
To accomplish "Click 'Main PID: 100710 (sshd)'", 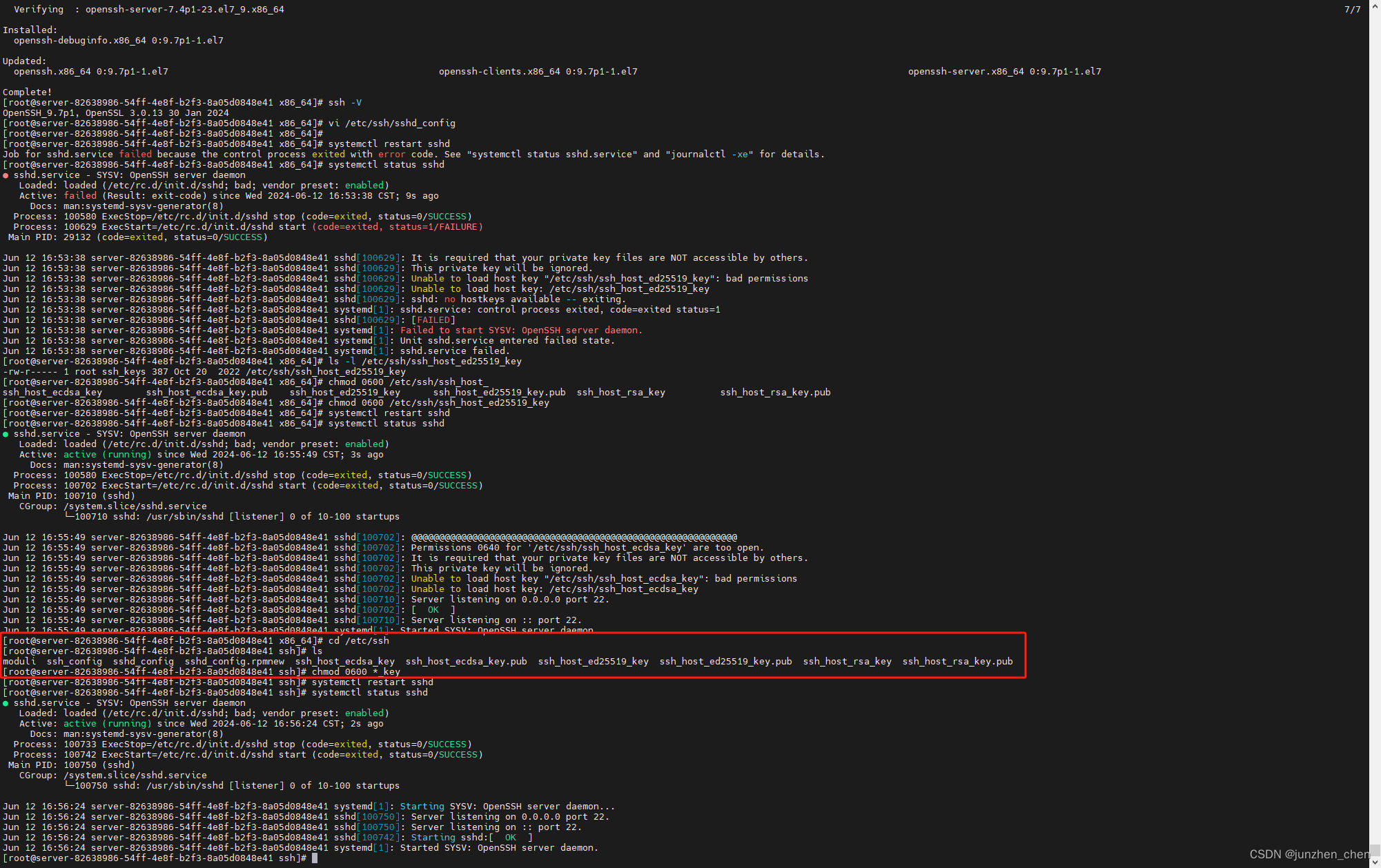I will (x=71, y=495).
